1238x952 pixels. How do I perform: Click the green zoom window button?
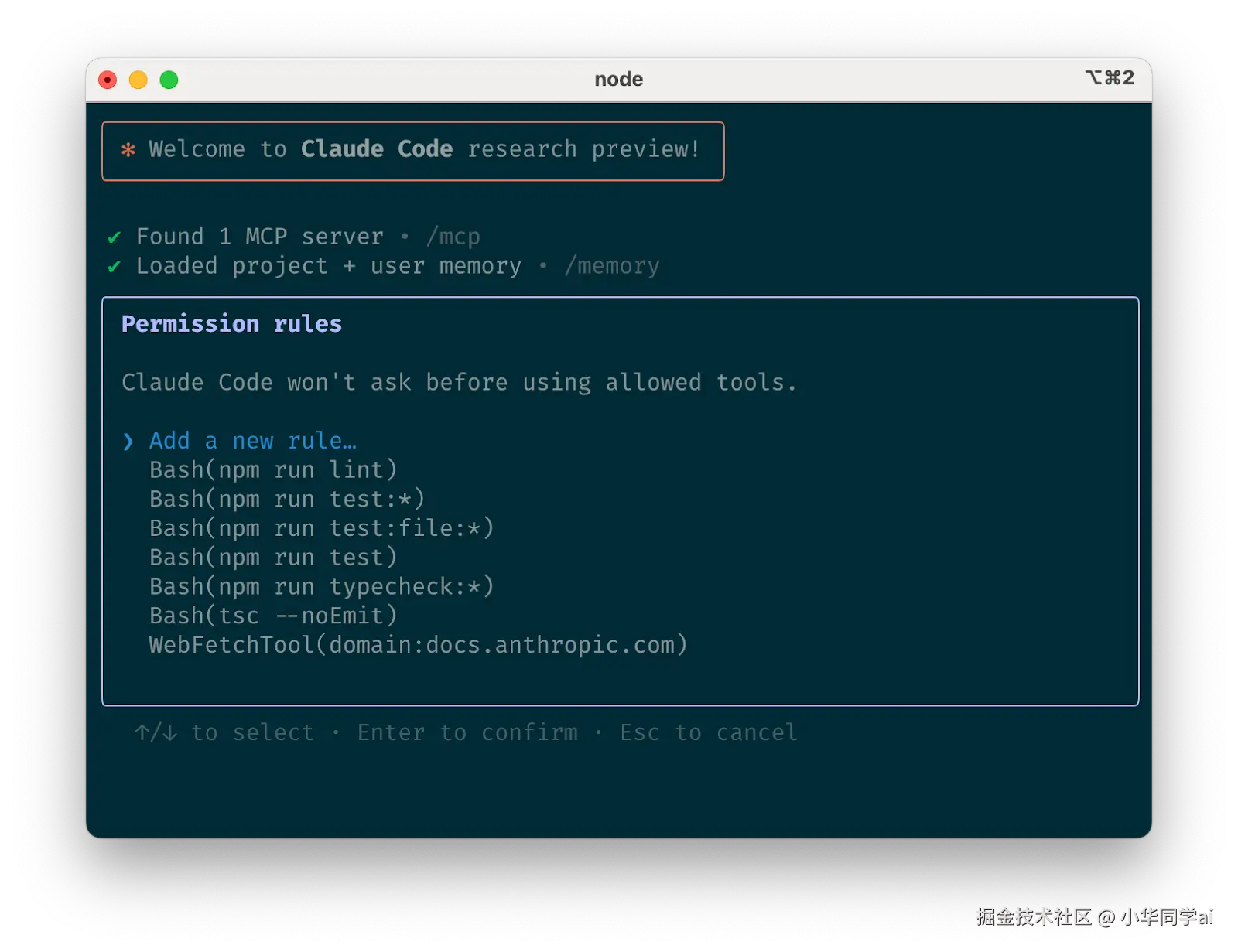click(x=169, y=80)
